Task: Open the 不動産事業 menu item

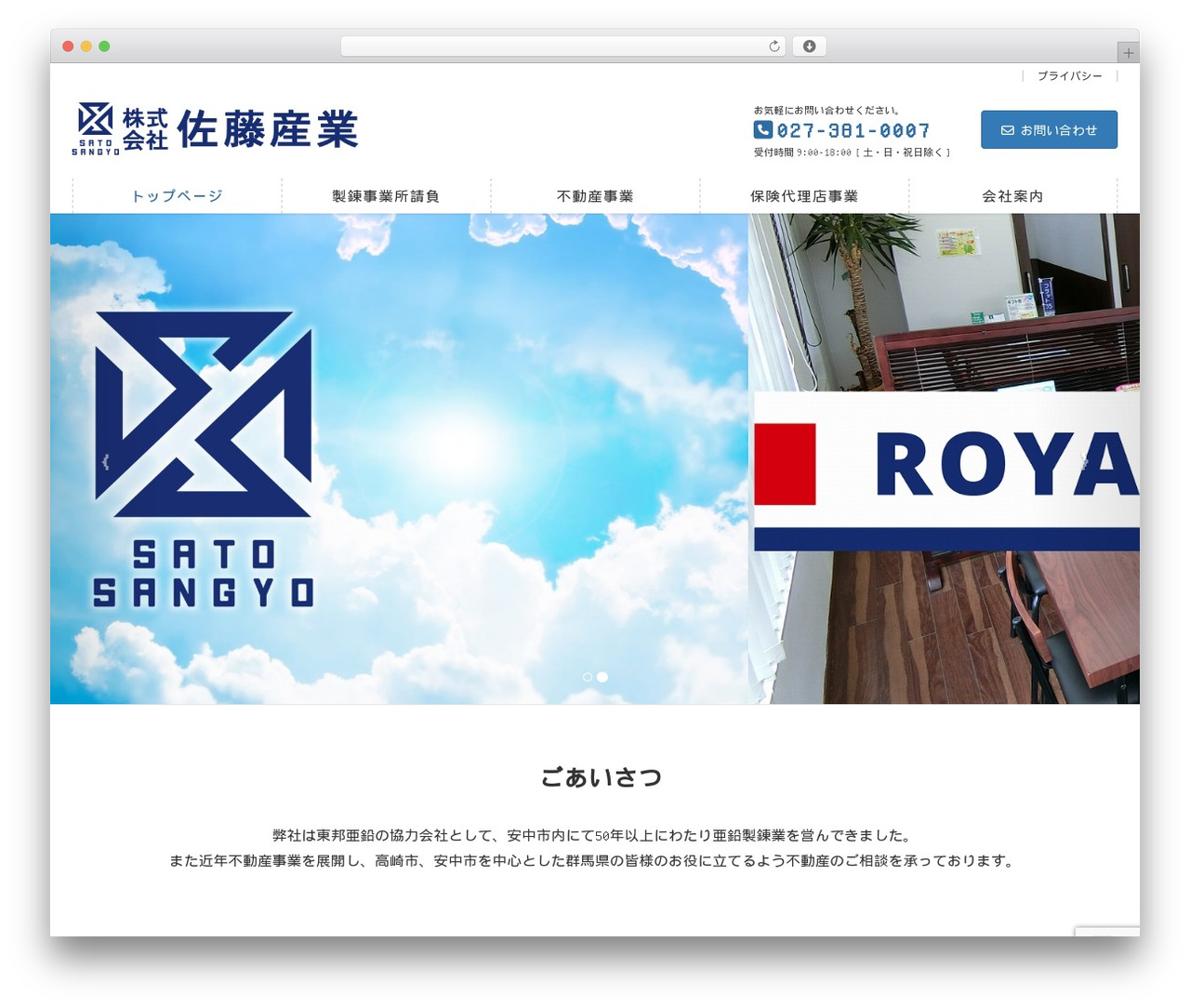Action: pyautogui.click(x=595, y=196)
